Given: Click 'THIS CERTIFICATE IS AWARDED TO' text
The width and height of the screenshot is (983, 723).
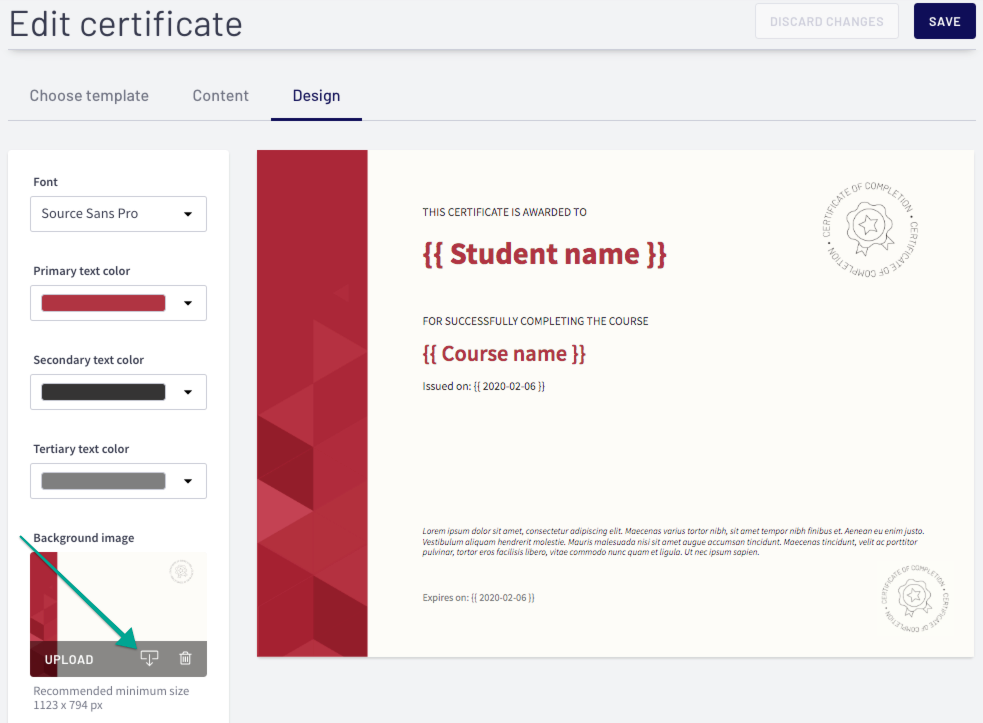Looking at the screenshot, I should [505, 213].
